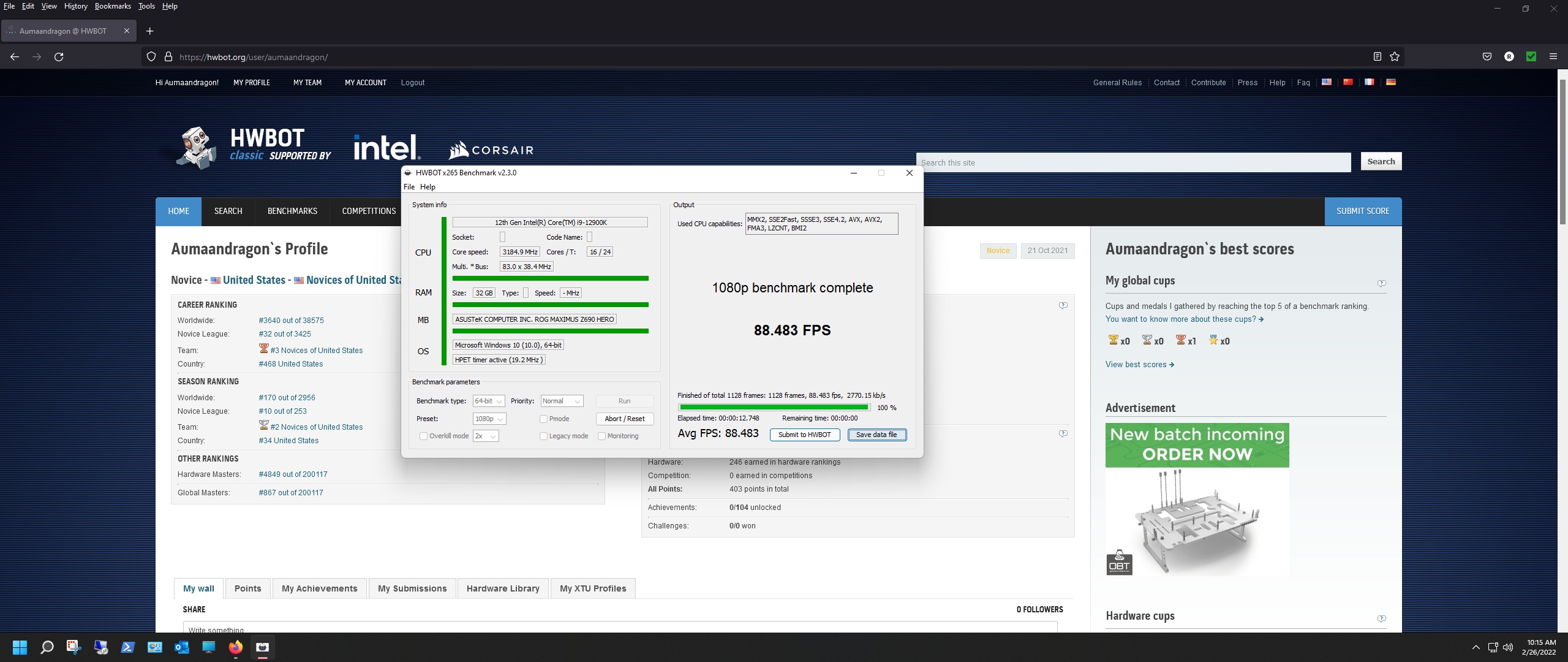Click the HWBOT x265 taskbar icon
This screenshot has width=1568, height=662.
click(262, 647)
